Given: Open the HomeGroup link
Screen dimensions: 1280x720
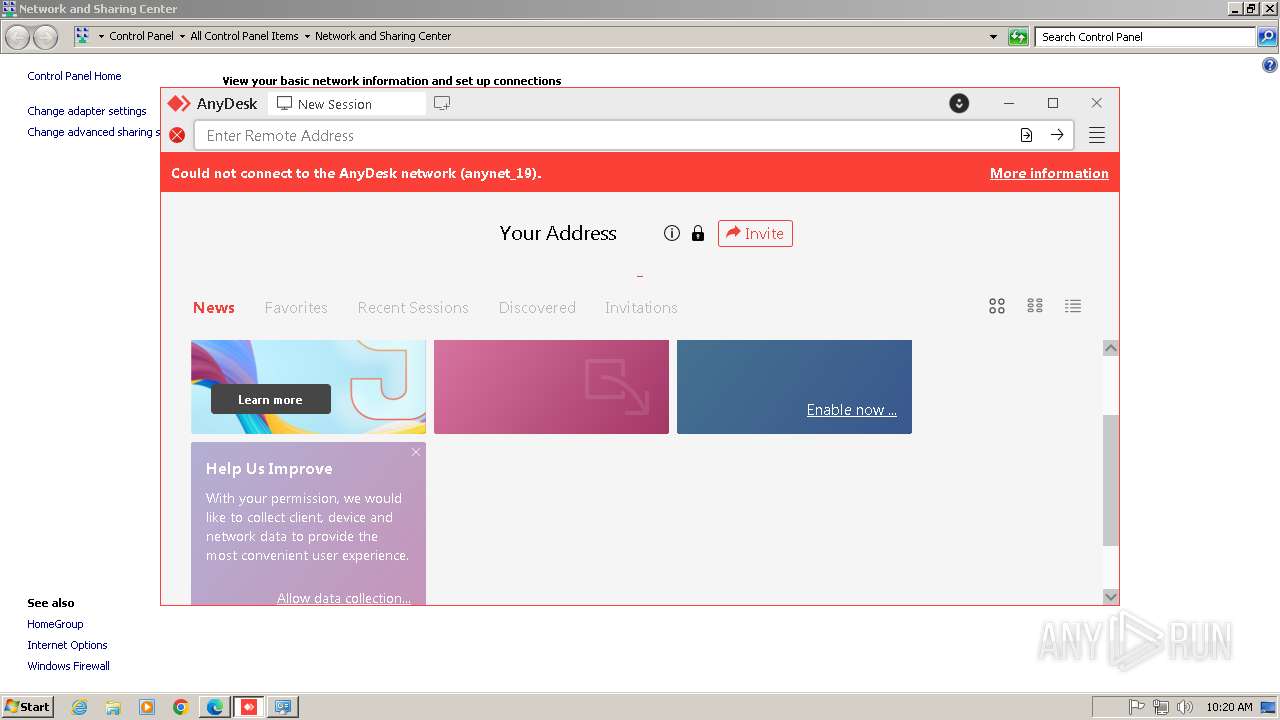Looking at the screenshot, I should point(55,624).
